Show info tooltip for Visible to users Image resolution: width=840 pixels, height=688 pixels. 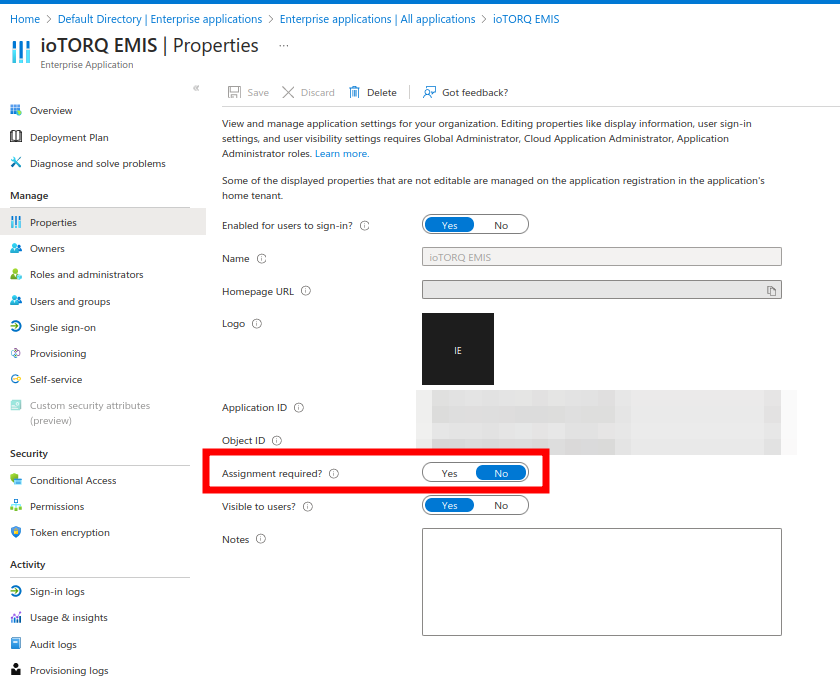[x=308, y=507]
